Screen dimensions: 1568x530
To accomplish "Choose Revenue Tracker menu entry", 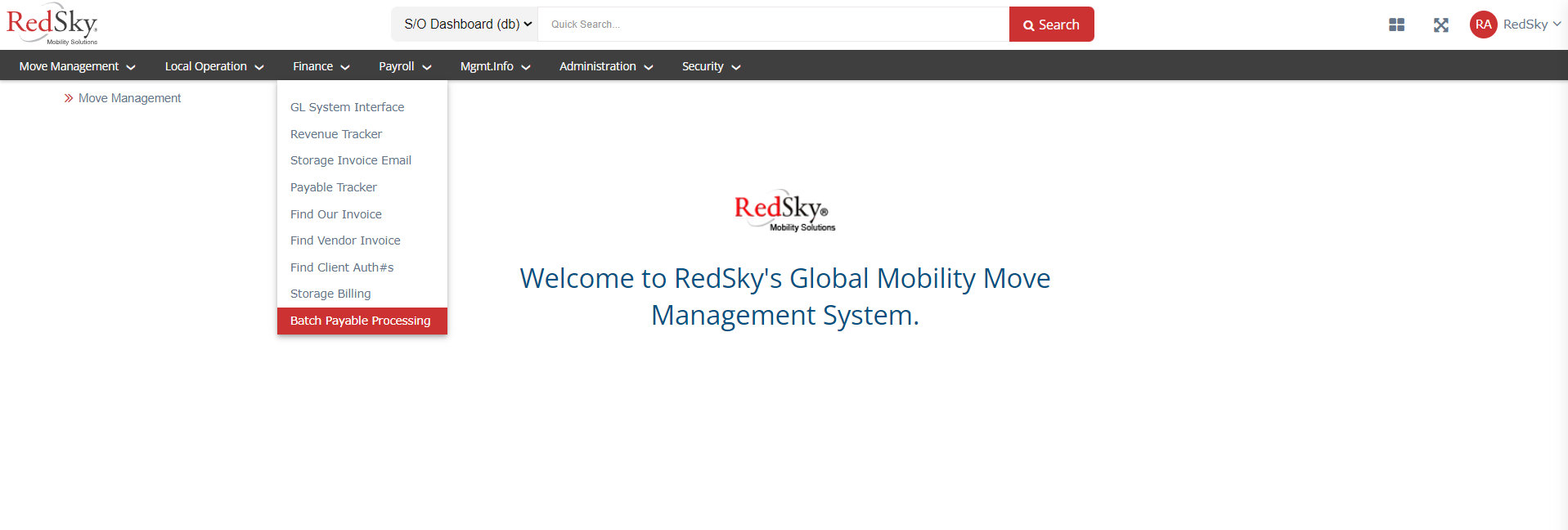I will [362, 134].
